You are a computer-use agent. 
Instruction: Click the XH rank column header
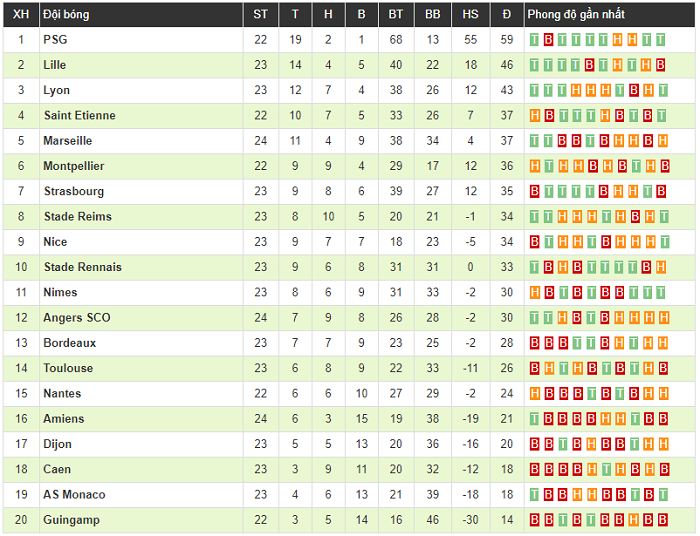(21, 15)
